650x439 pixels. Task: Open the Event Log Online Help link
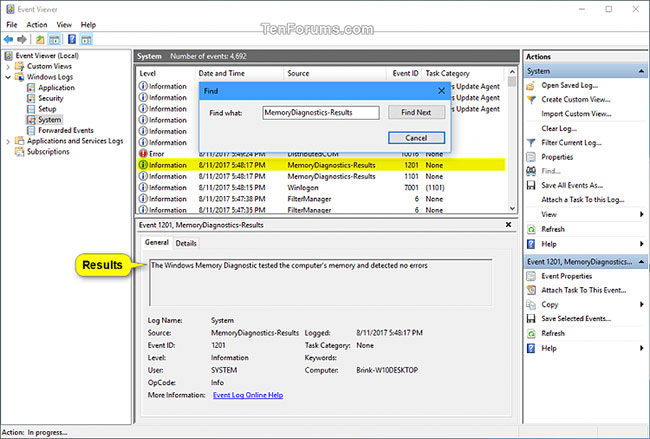248,395
